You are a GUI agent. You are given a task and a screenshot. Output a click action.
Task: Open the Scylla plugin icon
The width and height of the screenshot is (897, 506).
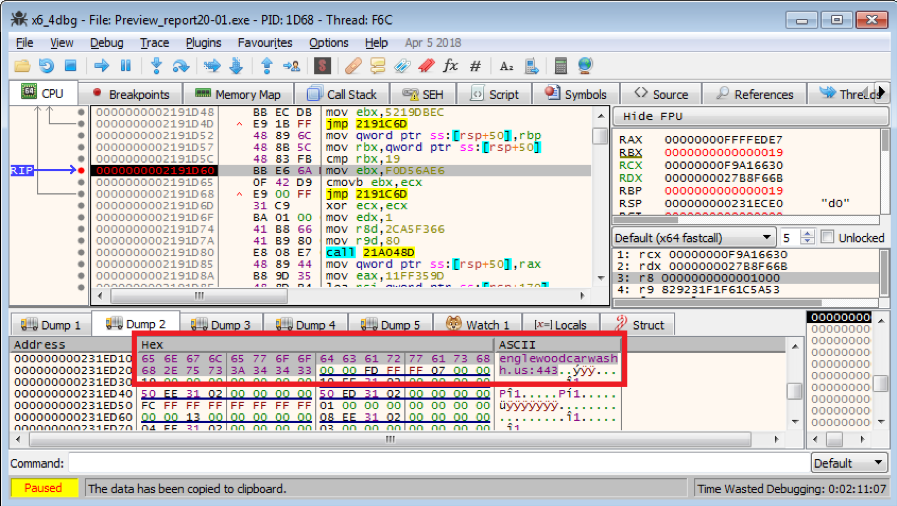pos(323,66)
